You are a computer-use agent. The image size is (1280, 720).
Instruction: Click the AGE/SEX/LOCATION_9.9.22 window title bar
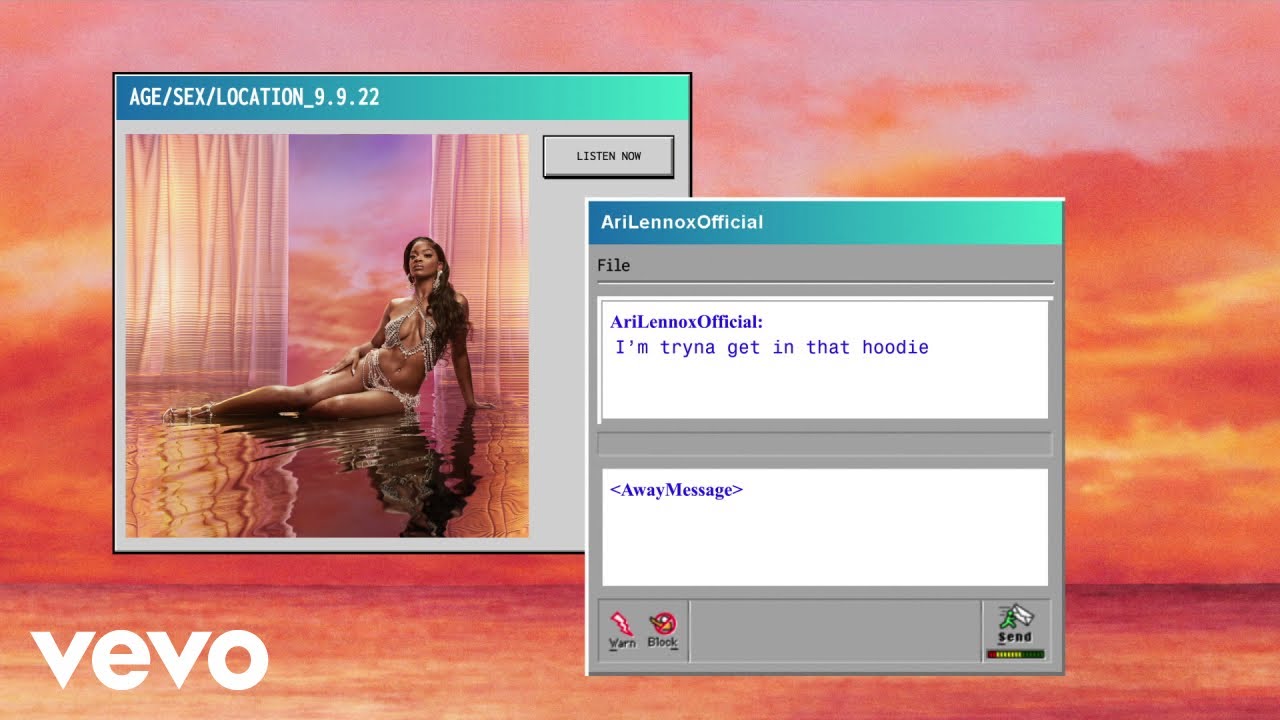(402, 98)
